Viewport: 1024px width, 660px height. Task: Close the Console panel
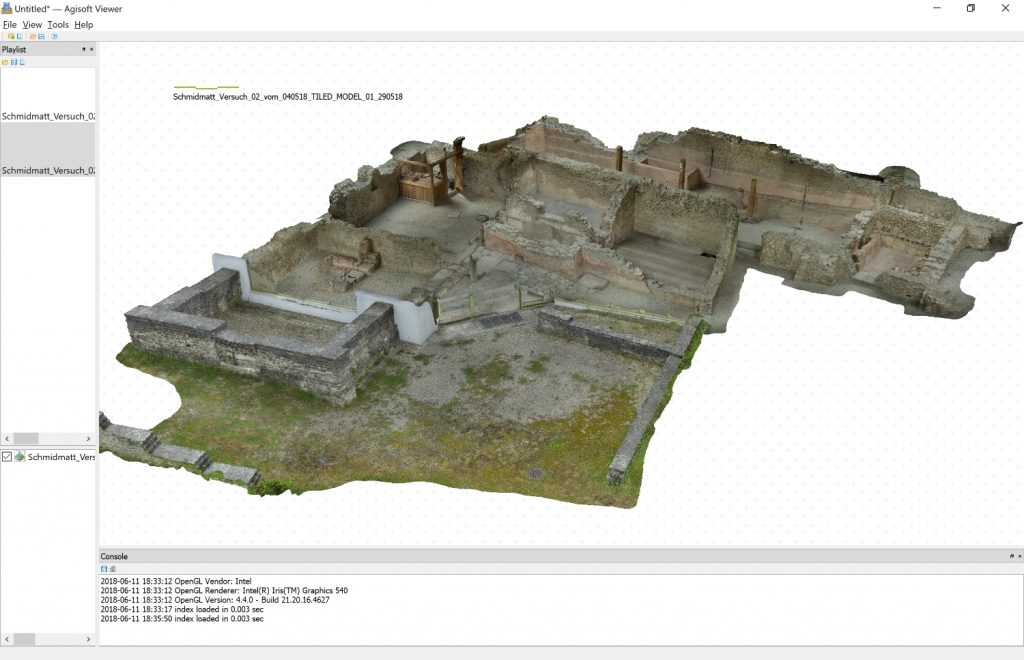(x=1018, y=556)
